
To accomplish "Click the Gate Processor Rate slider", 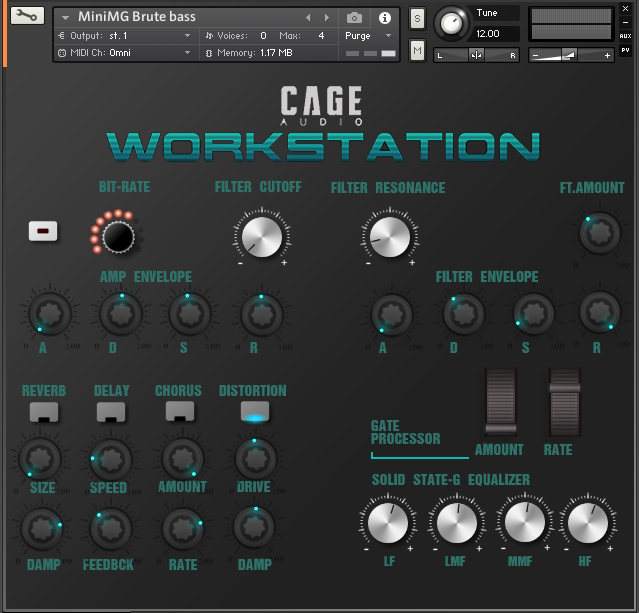I will point(564,402).
